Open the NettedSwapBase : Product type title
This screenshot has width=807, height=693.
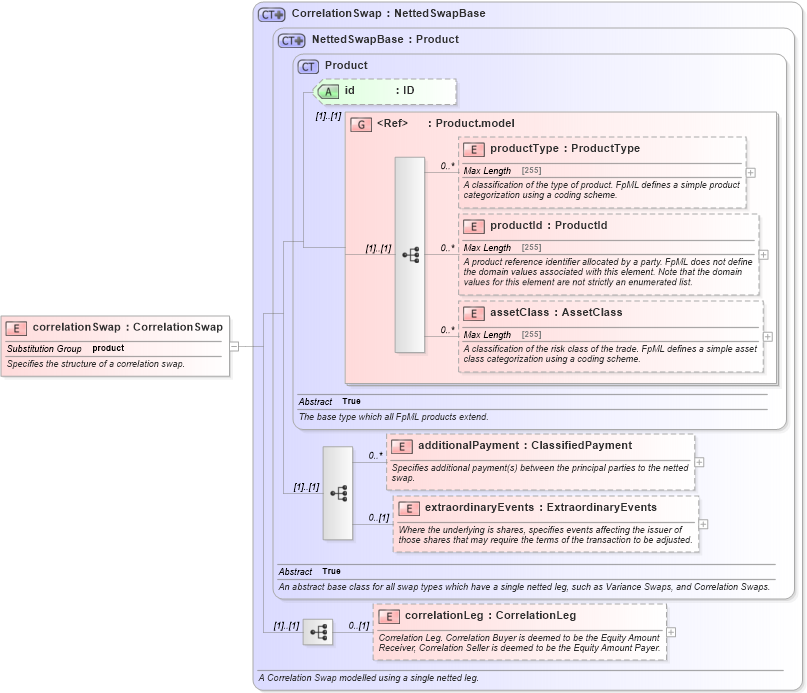[x=385, y=39]
